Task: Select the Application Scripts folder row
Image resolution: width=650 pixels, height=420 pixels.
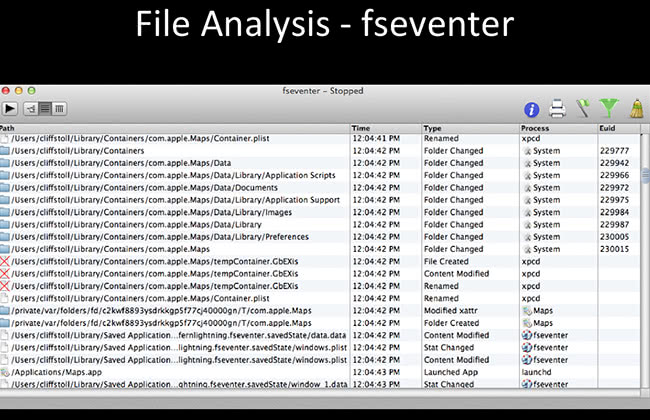Action: [320, 175]
